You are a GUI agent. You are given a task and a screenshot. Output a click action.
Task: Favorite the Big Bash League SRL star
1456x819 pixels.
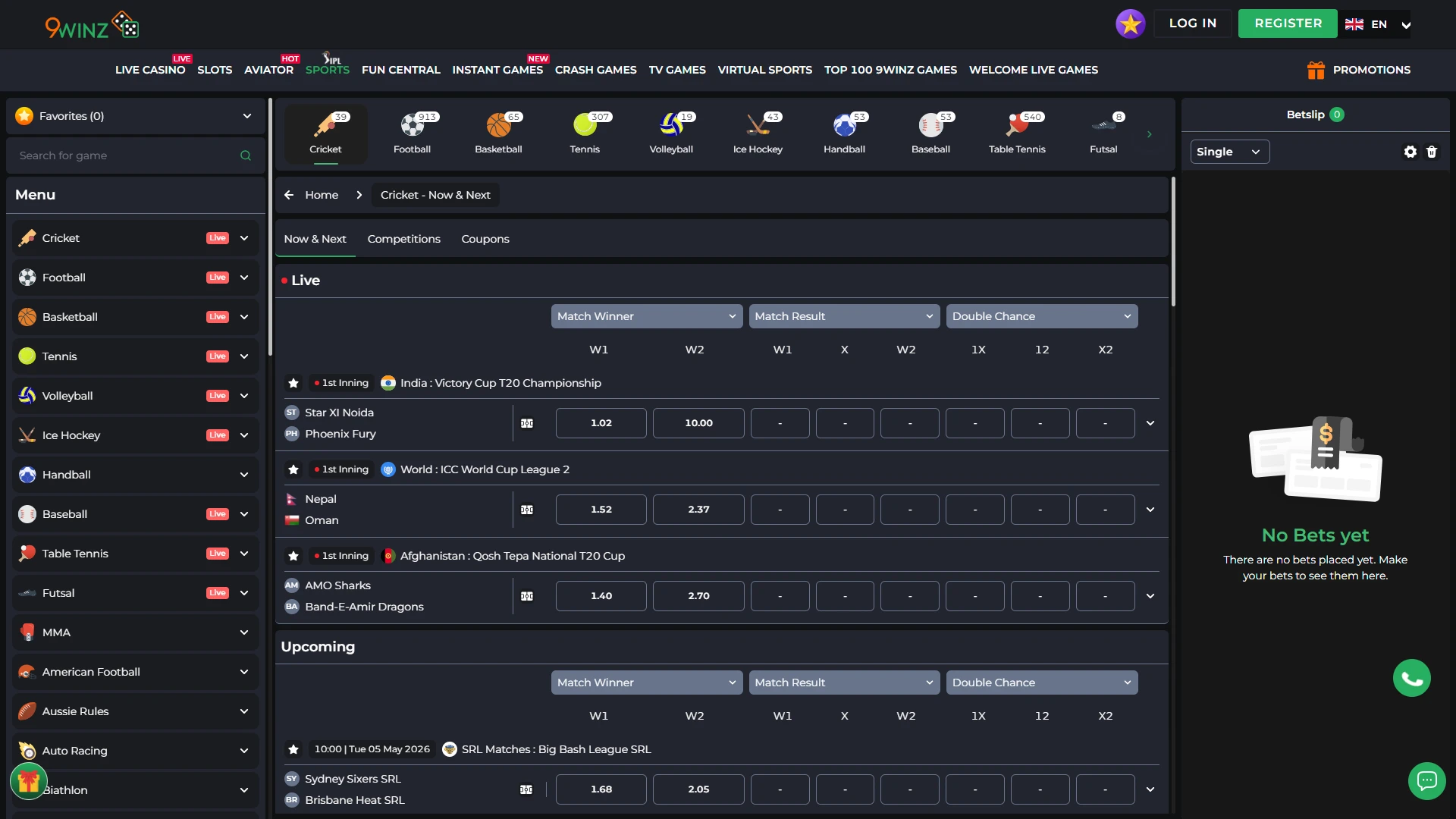pos(293,749)
